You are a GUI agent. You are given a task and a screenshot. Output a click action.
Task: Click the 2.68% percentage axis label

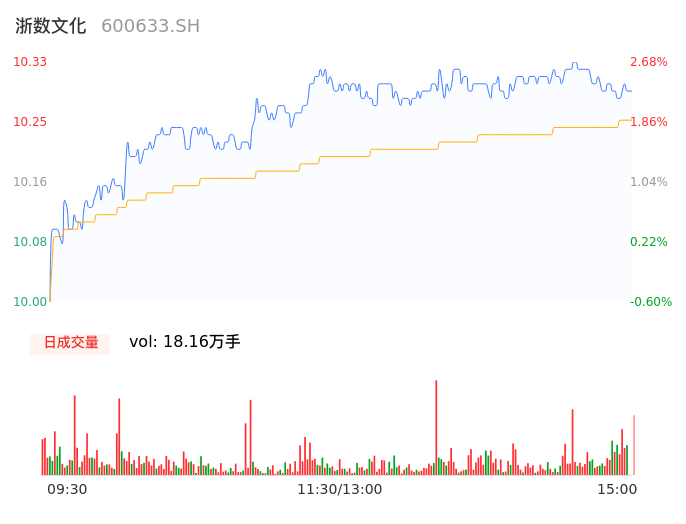(x=649, y=62)
